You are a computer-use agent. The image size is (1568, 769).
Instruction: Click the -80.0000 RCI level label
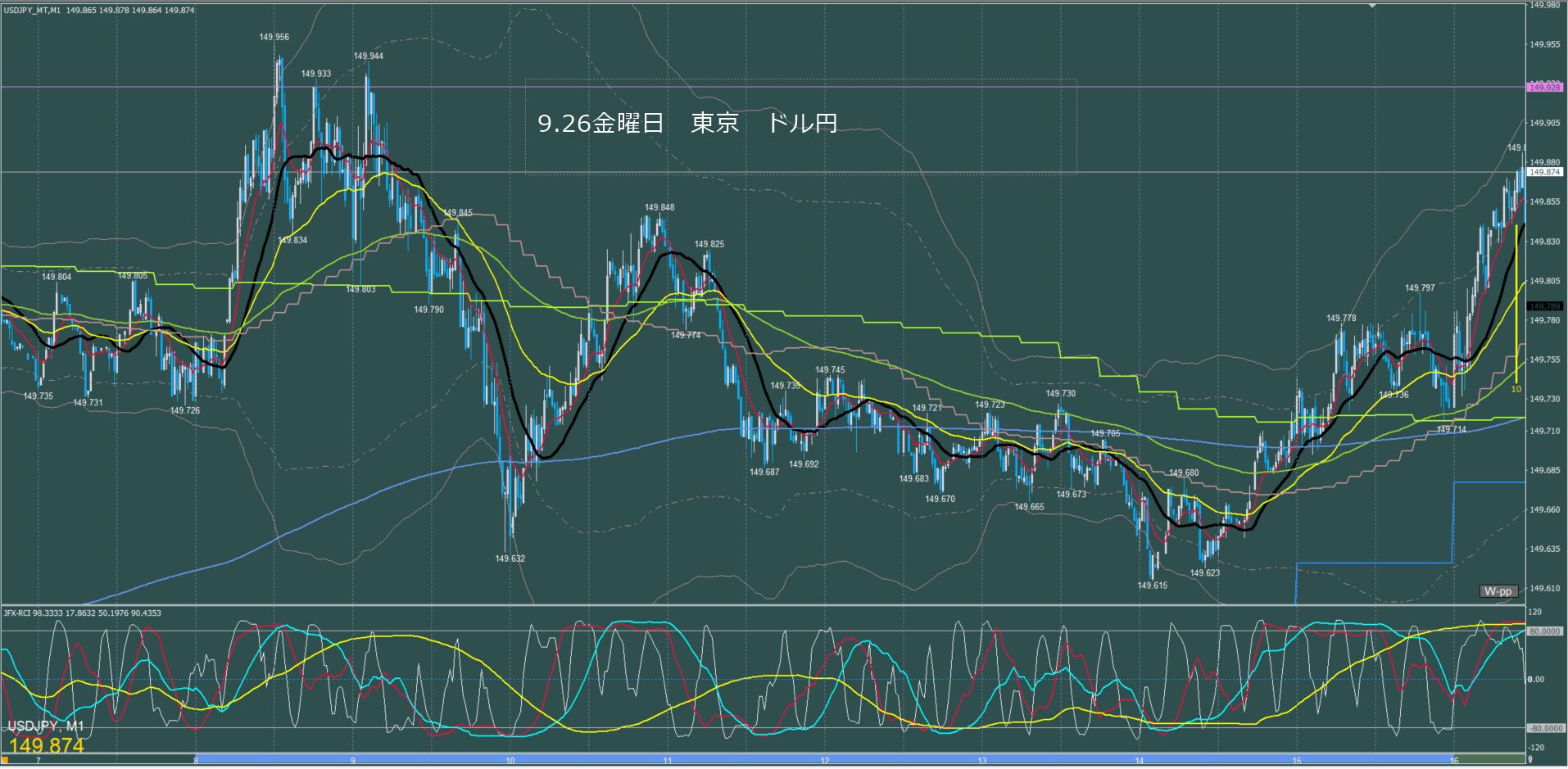coord(1544,728)
